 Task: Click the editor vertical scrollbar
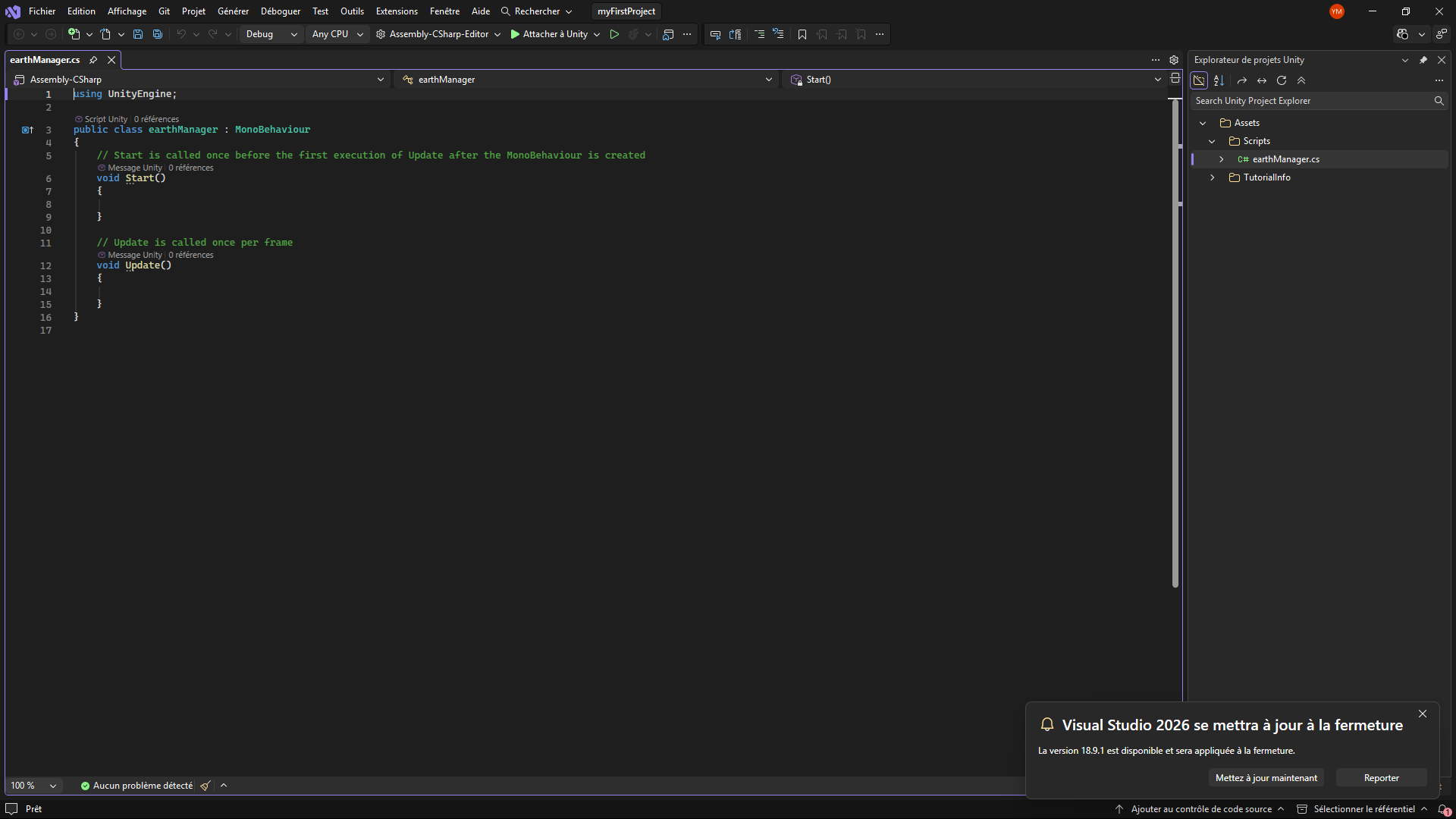click(1175, 343)
